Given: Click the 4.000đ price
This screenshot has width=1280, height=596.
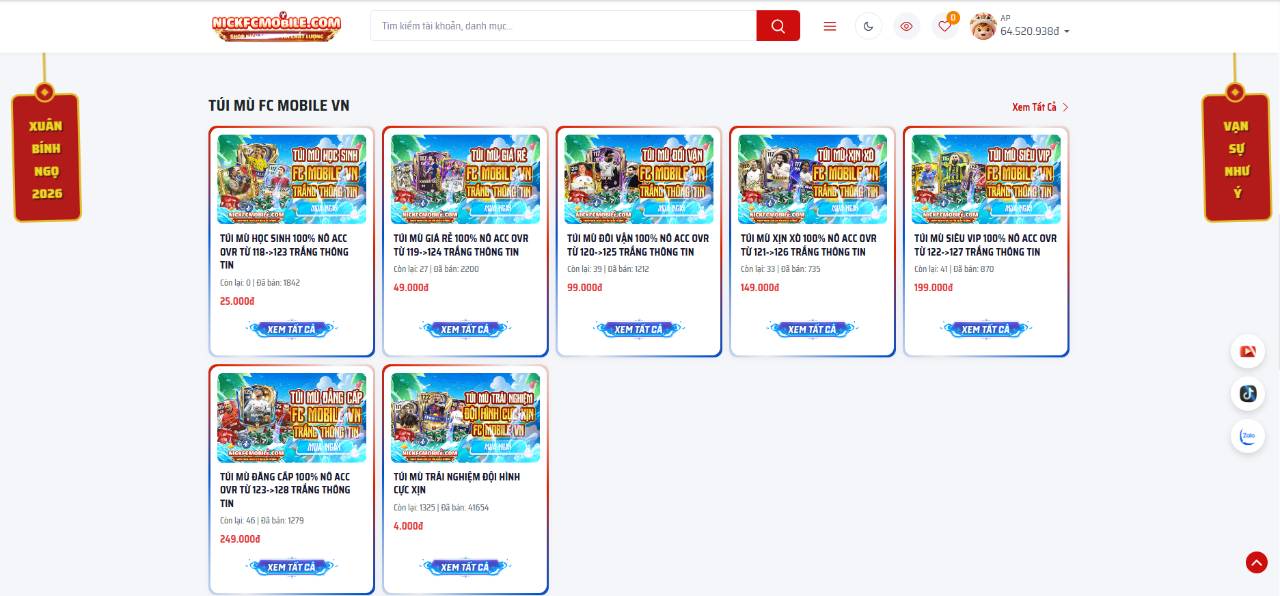Looking at the screenshot, I should (x=408, y=525).
